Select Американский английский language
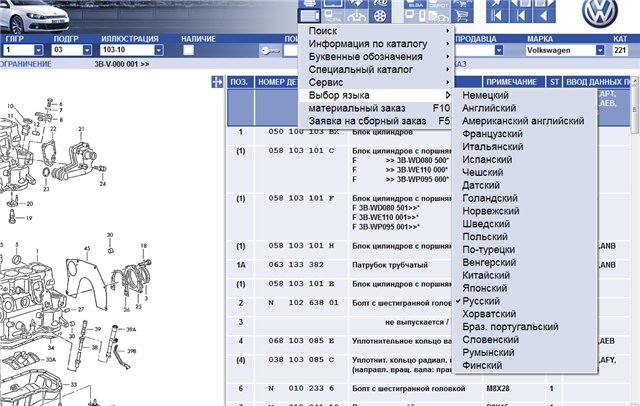This screenshot has width=640, height=406. click(x=525, y=121)
